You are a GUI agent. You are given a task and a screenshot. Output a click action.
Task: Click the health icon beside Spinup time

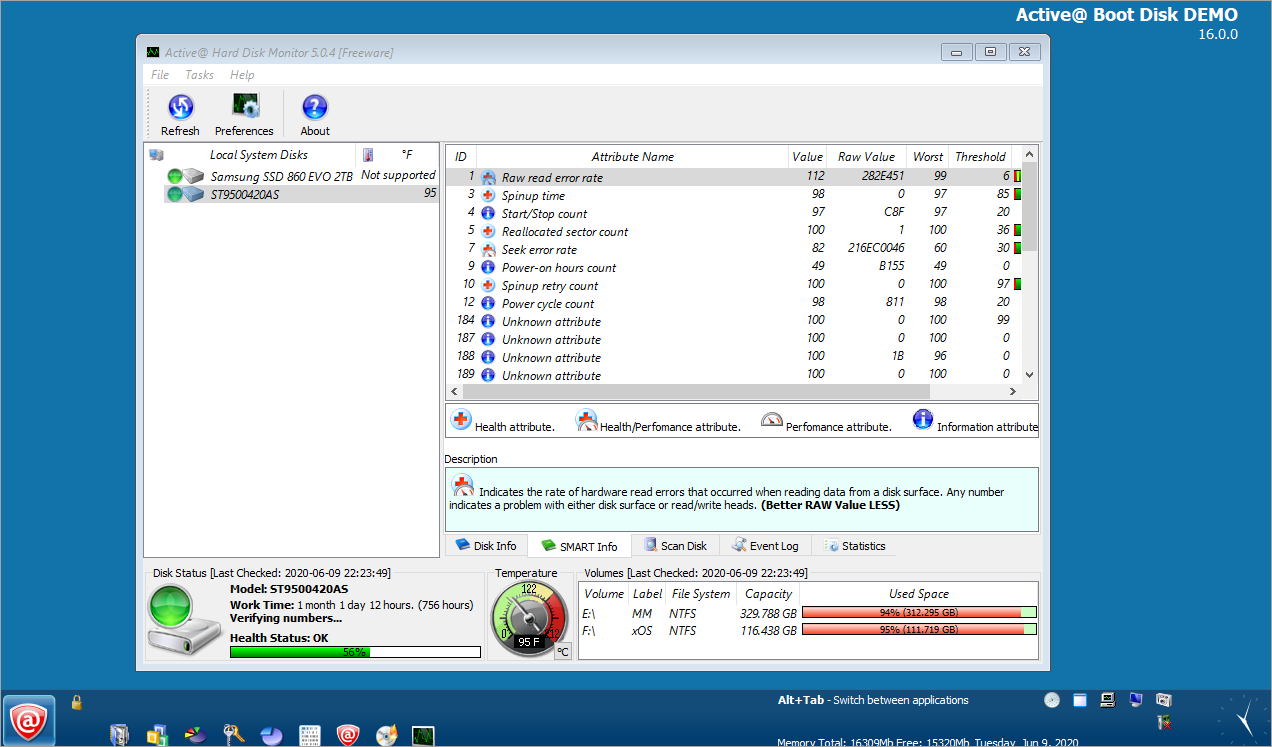coord(488,195)
